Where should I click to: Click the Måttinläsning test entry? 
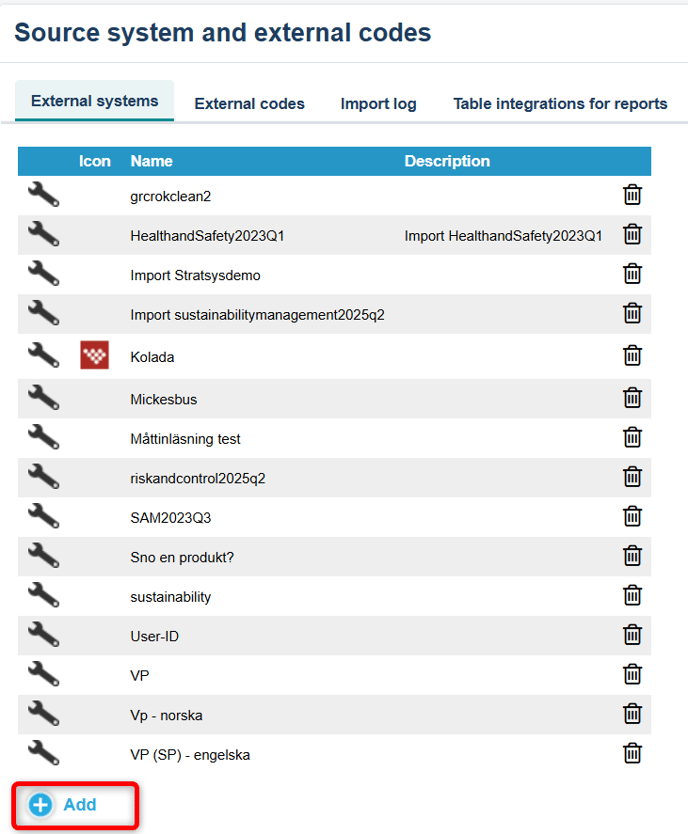[185, 438]
